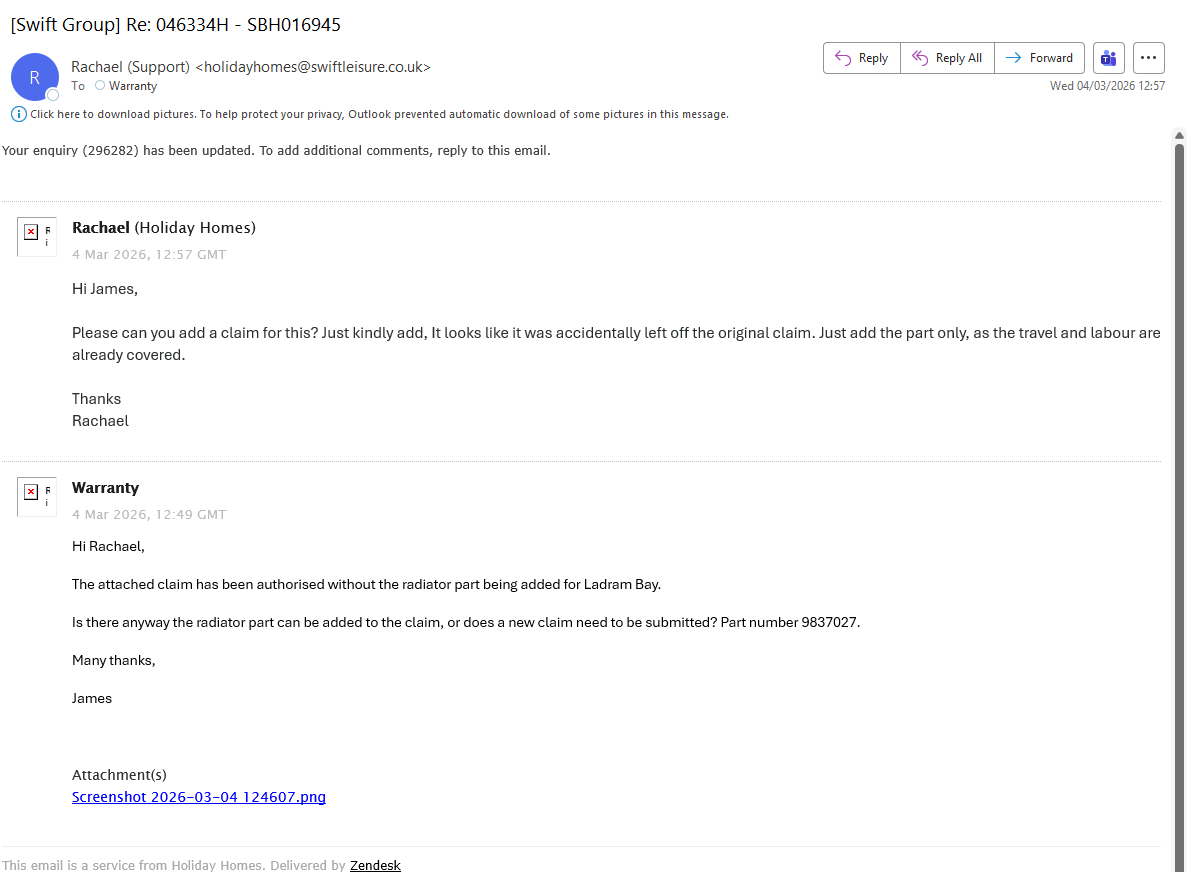Click the scrollbar up arrow
Image resolution: width=1187 pixels, height=872 pixels.
(1179, 136)
